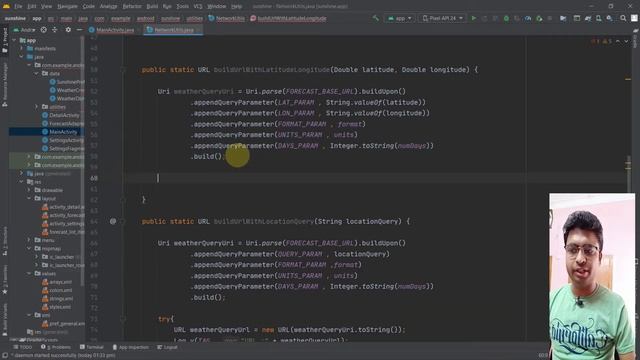Select arrays.xml in the values folder
This screenshot has width=640, height=360.
coord(57,282)
